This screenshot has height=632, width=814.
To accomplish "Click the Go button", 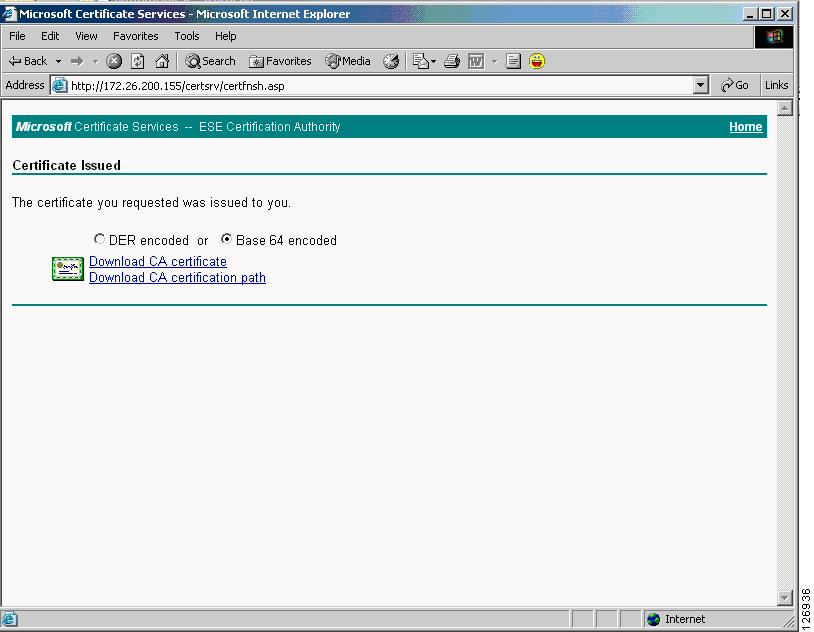I will 735,85.
